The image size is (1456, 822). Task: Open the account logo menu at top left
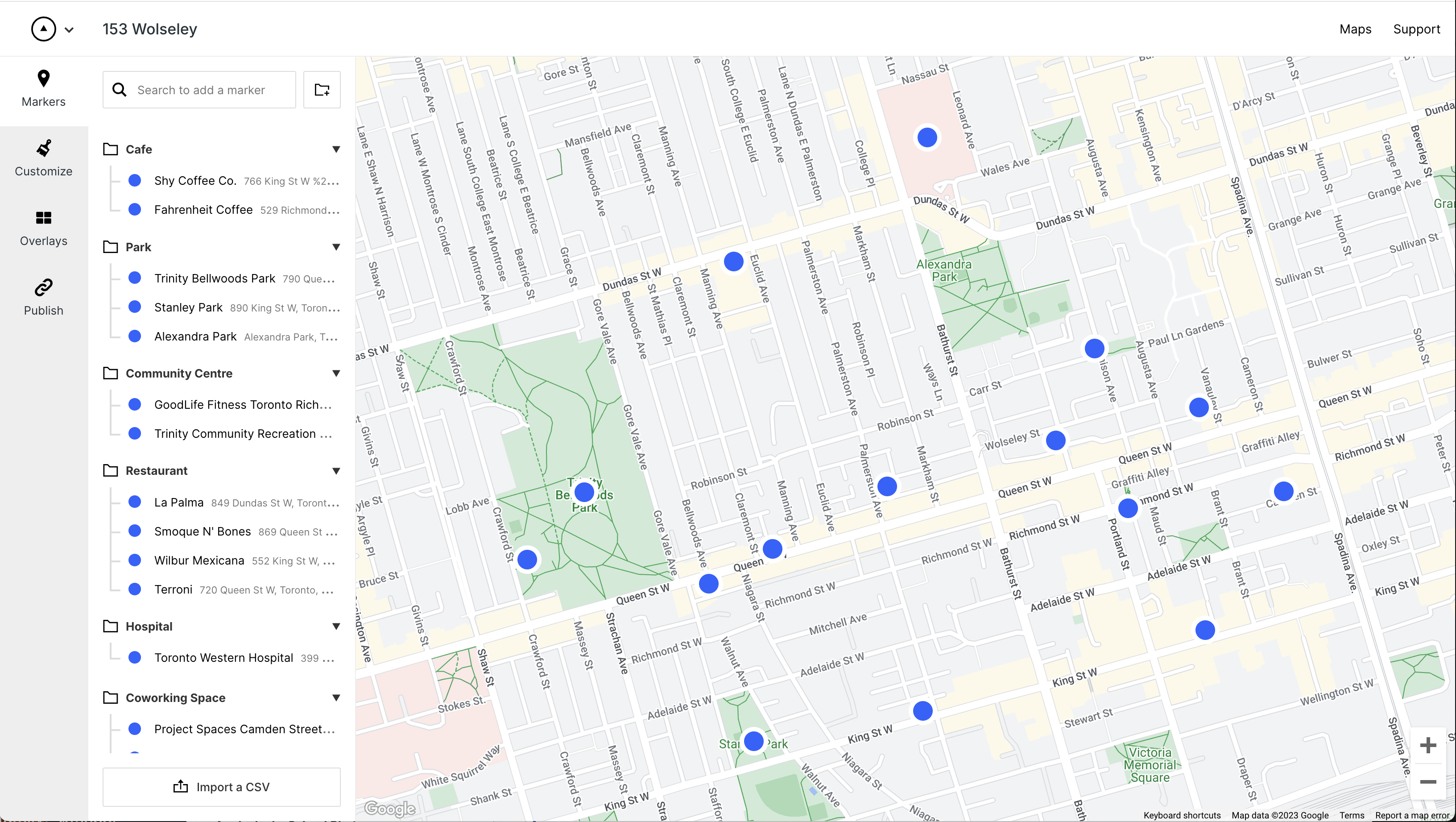[52, 29]
